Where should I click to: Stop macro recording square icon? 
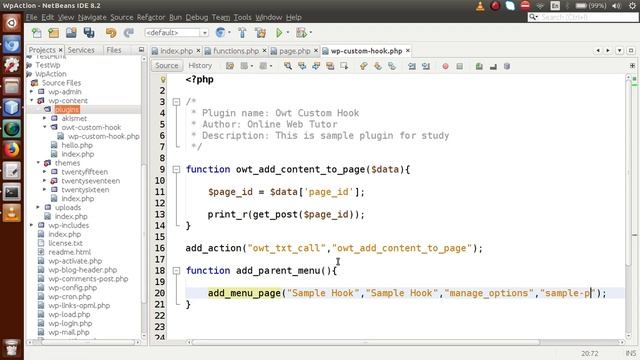coord(460,66)
